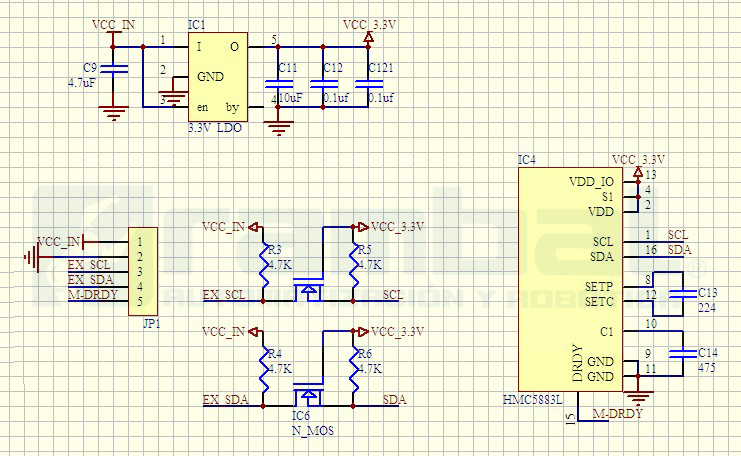Viewport: 741px width, 456px height.
Task: Select the IC6 N_MOS transistor symbol
Action: click(308, 384)
